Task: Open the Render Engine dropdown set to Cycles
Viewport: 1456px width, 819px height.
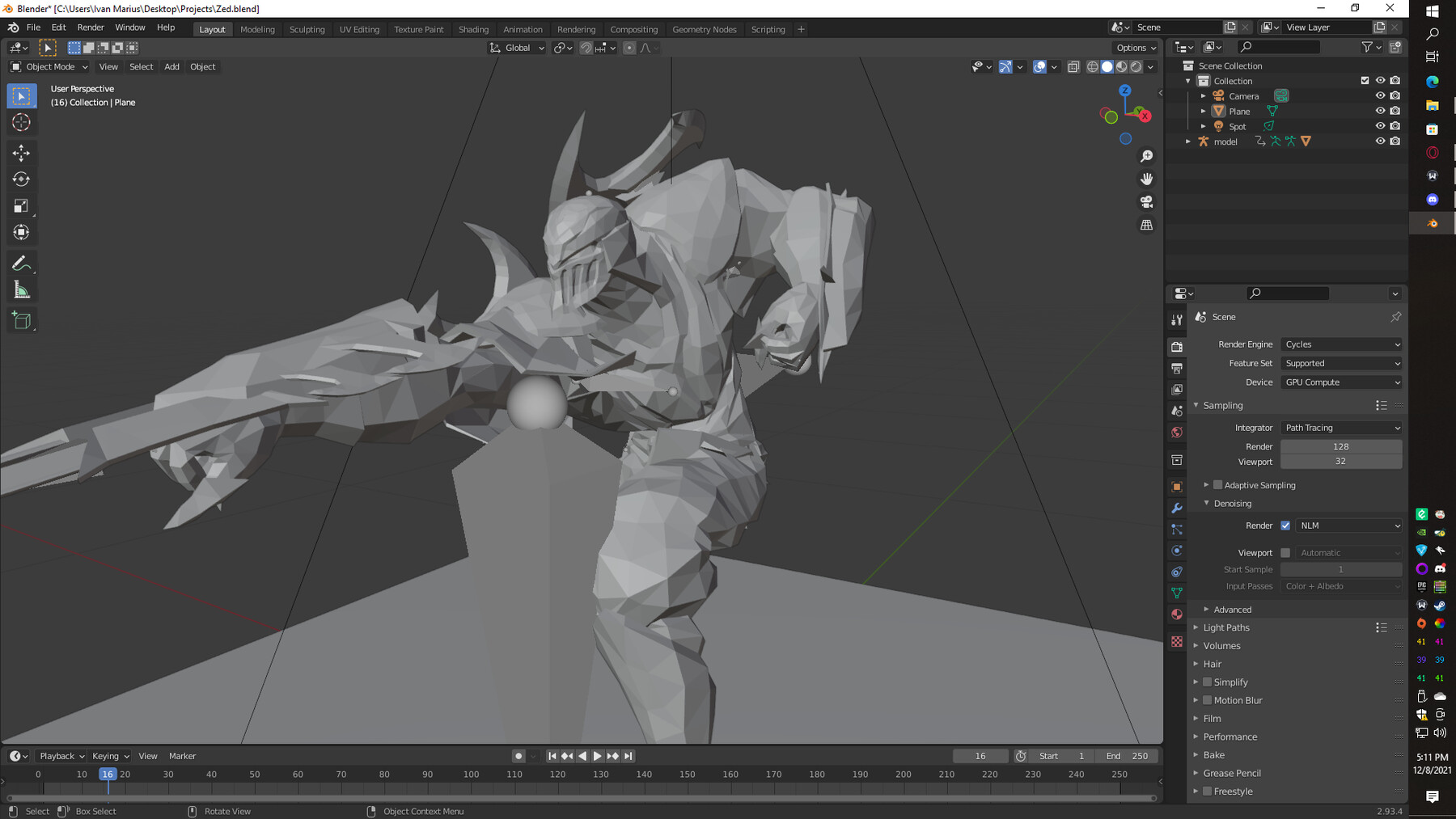Action: pyautogui.click(x=1340, y=344)
